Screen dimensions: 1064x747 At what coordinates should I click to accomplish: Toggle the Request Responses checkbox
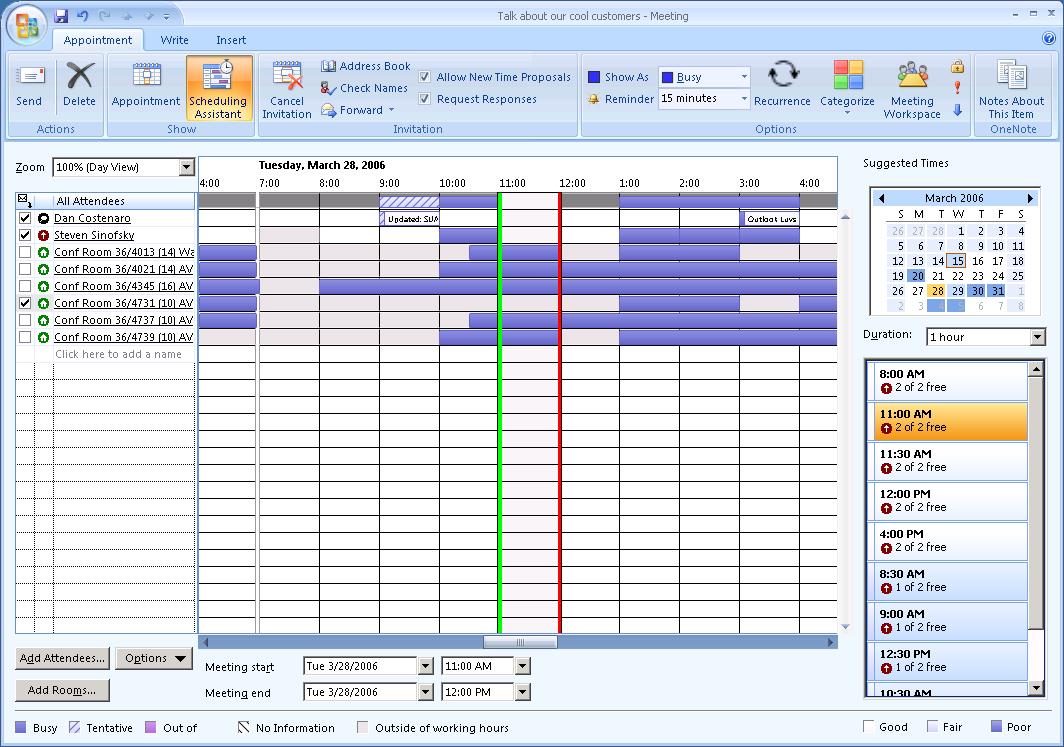[425, 99]
